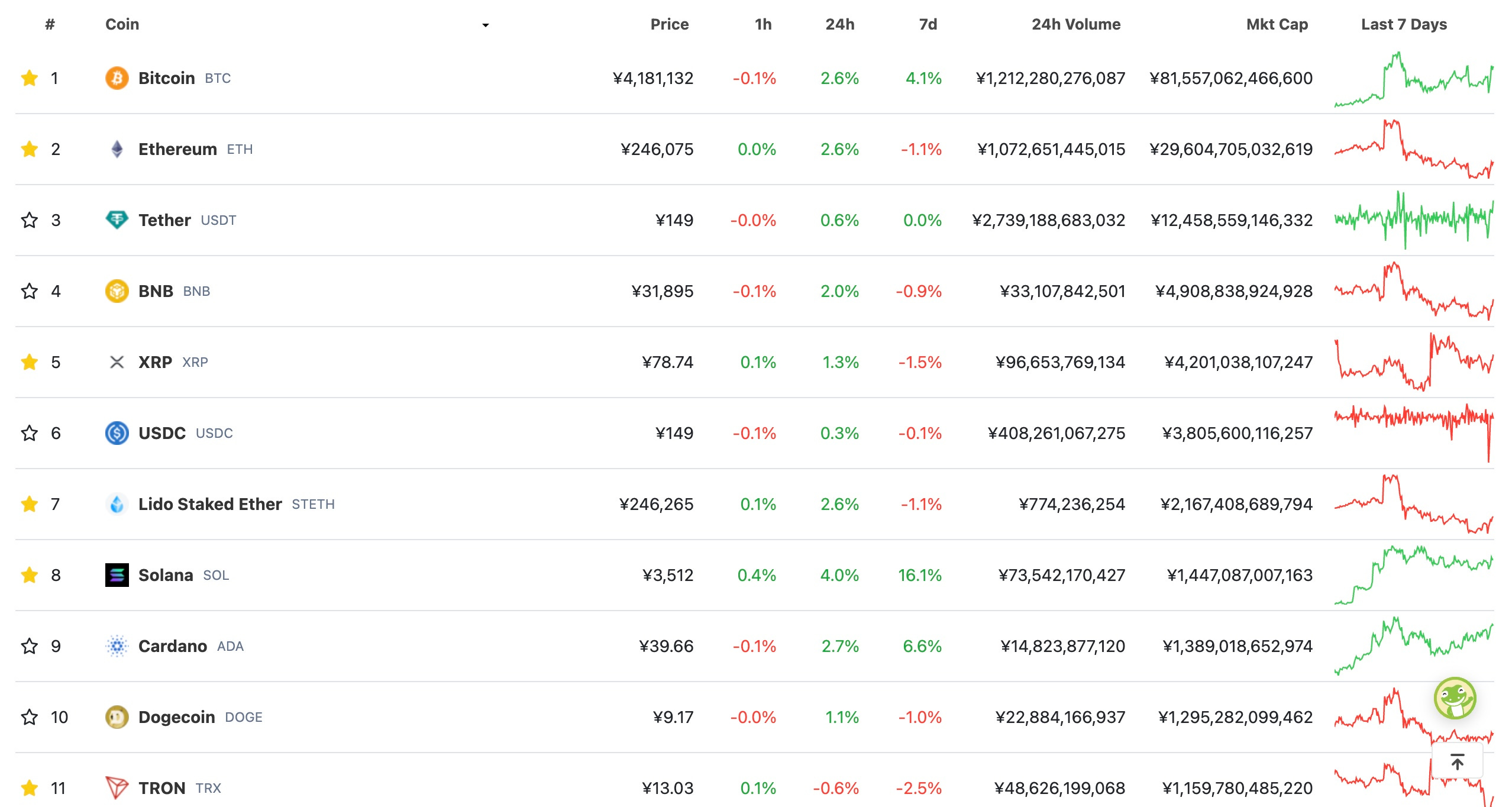Unfavorite Ethereum with its star
This screenshot has width=1512, height=807.
pyautogui.click(x=29, y=149)
